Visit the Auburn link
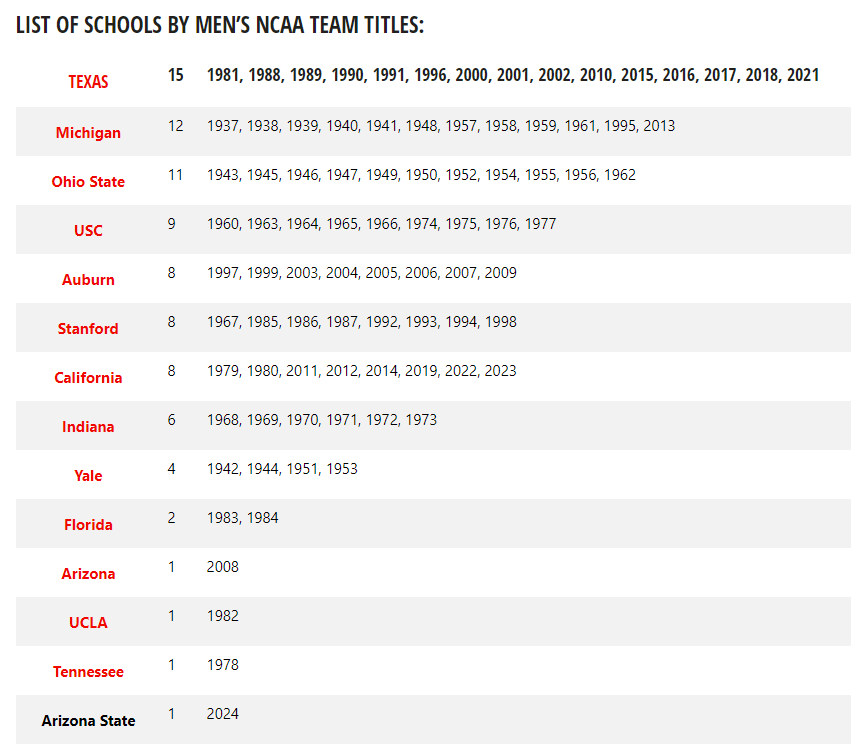The width and height of the screenshot is (851, 746). (x=88, y=280)
